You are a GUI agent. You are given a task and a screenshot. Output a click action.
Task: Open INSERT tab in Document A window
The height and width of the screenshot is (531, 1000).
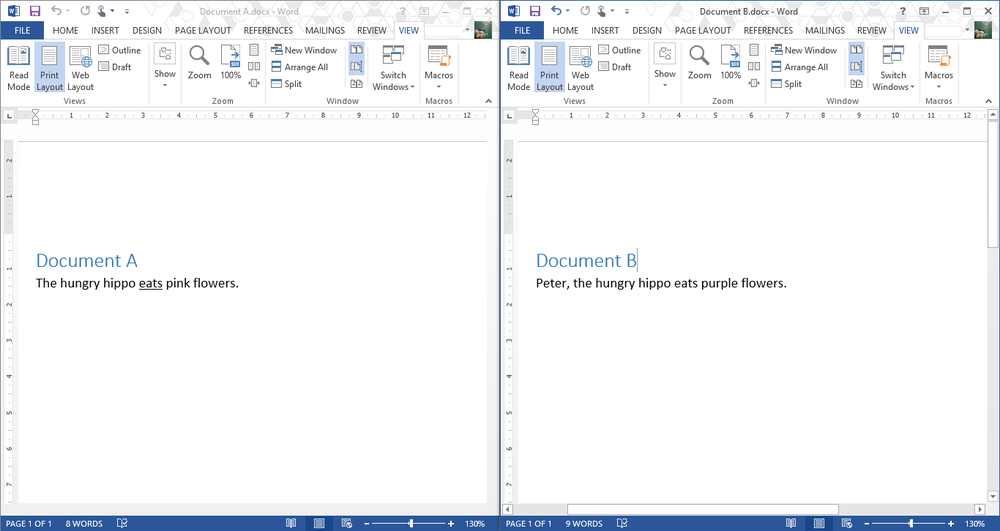click(x=105, y=30)
